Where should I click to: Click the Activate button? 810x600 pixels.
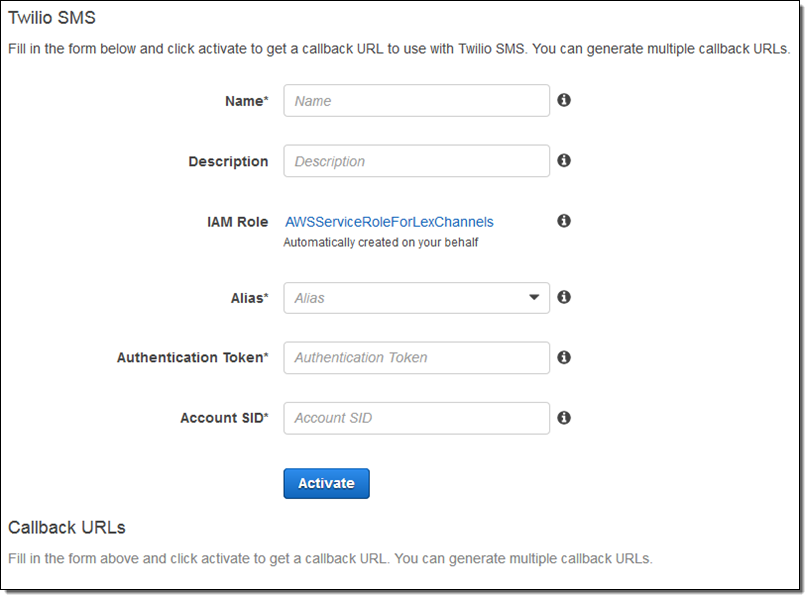pyautogui.click(x=326, y=483)
